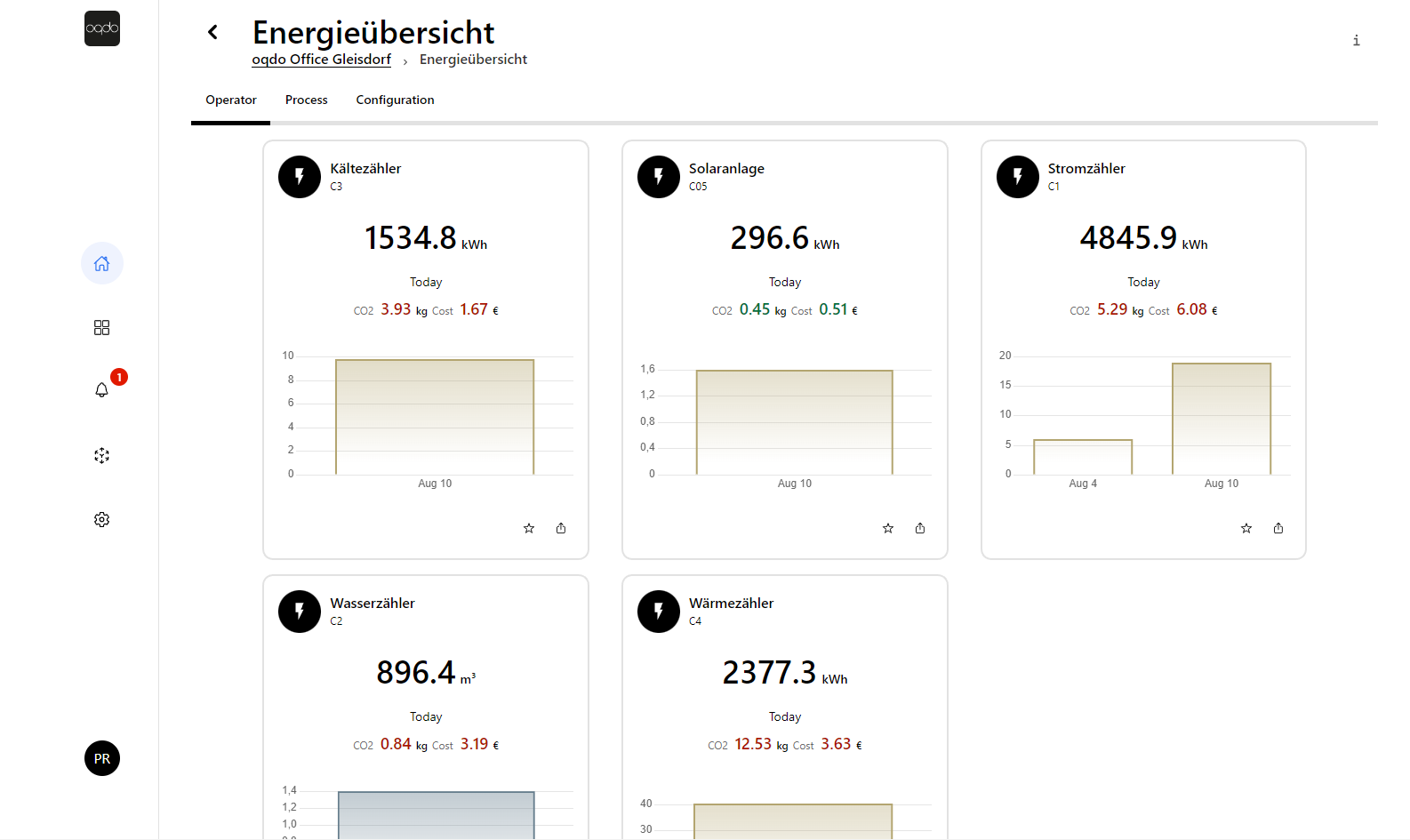Switch to the Process tab
Screen dimensions: 1410x840
307,100
